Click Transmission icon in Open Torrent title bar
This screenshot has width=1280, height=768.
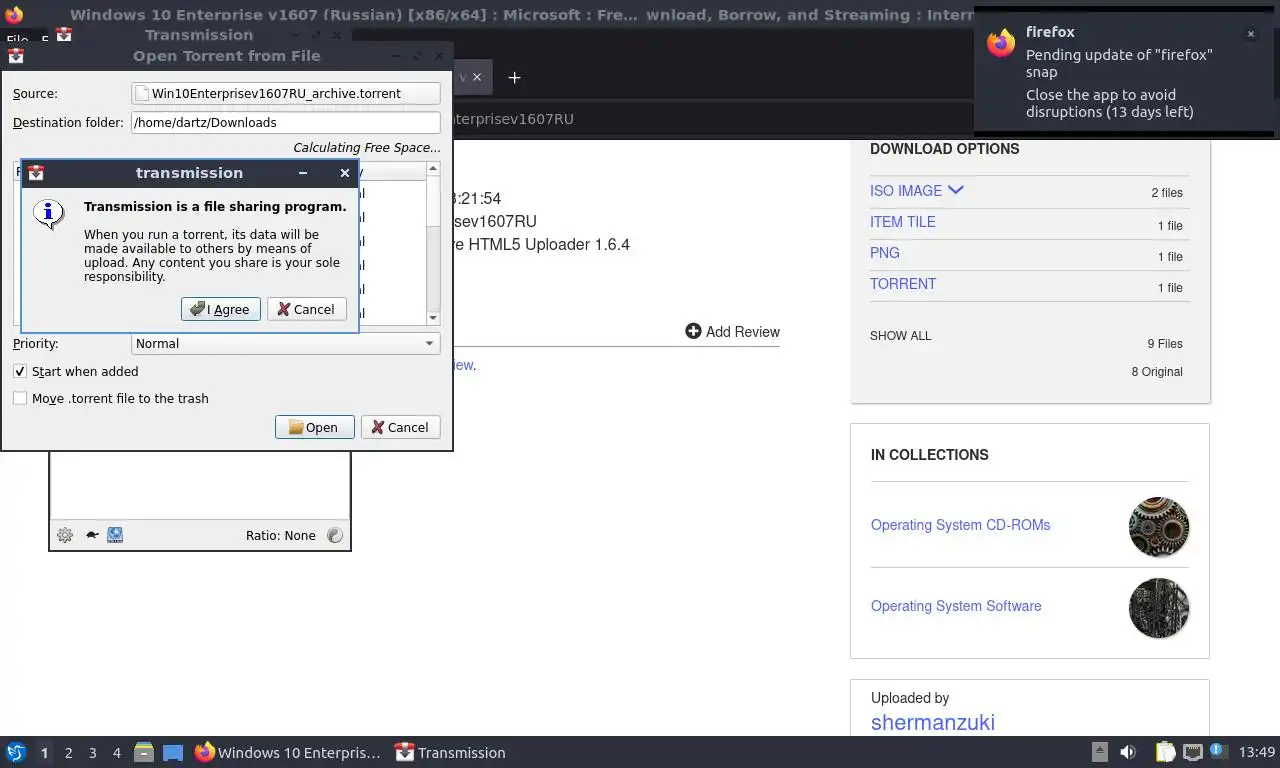pos(16,56)
